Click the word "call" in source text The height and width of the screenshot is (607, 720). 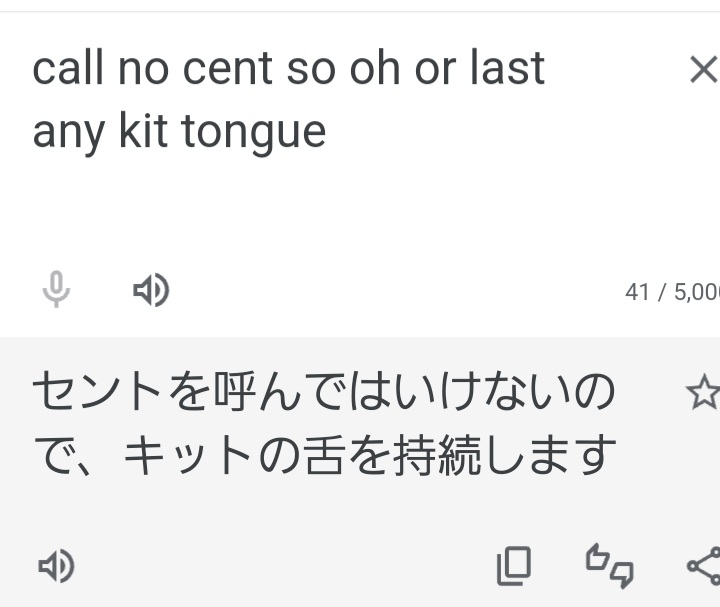(68, 69)
